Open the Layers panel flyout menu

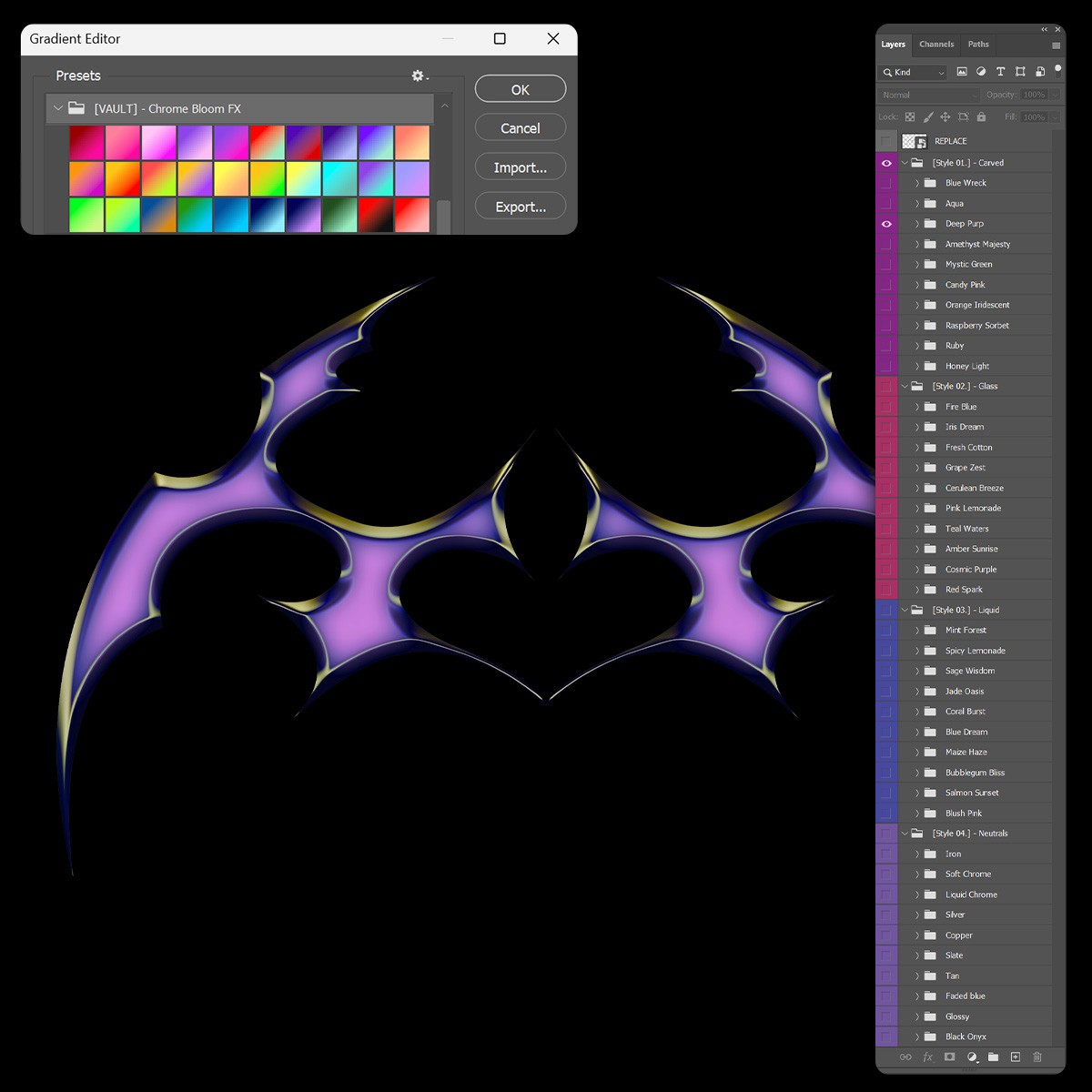coord(1056,45)
